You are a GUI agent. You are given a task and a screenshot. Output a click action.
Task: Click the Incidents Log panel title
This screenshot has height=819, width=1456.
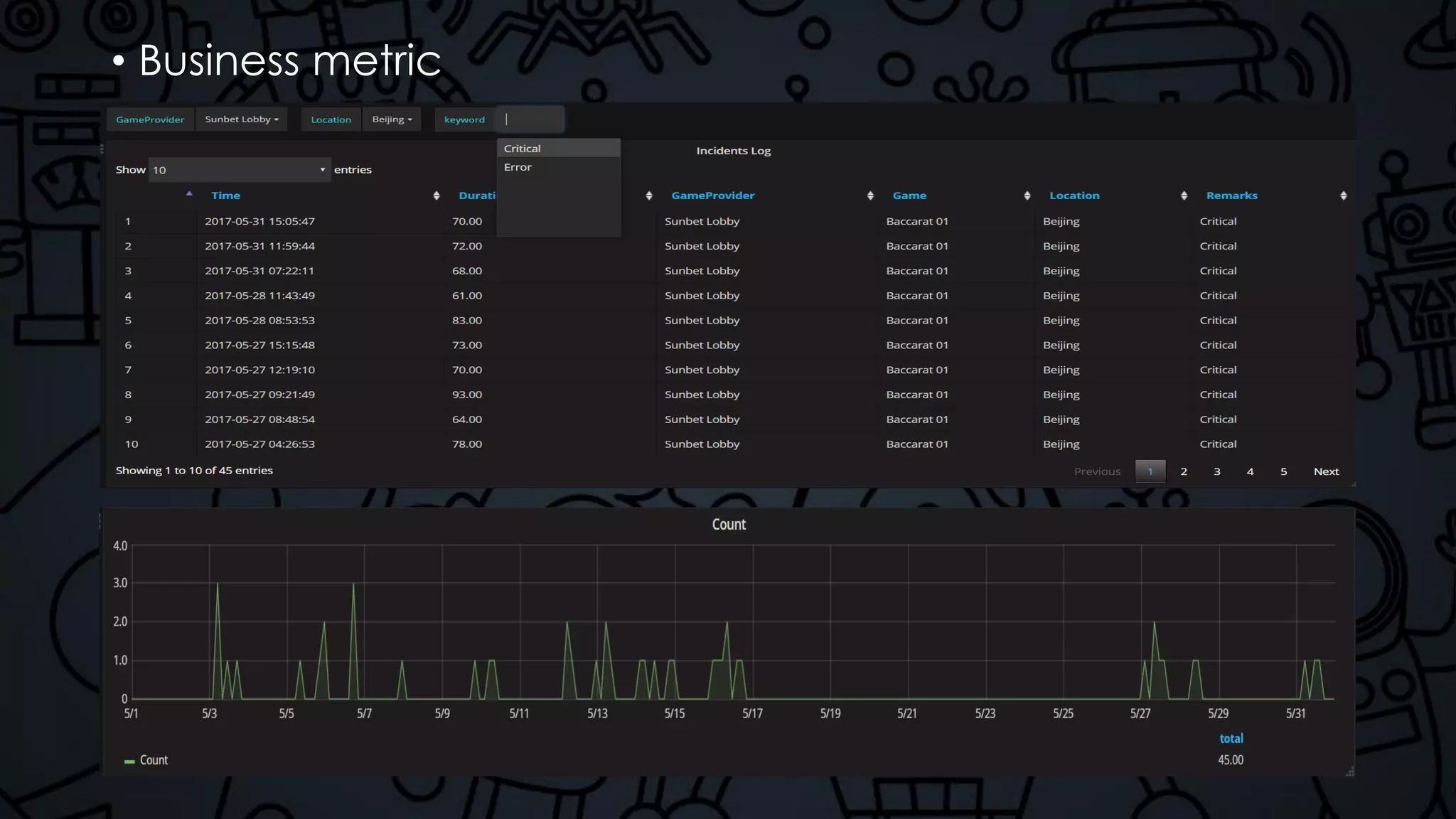(x=733, y=151)
